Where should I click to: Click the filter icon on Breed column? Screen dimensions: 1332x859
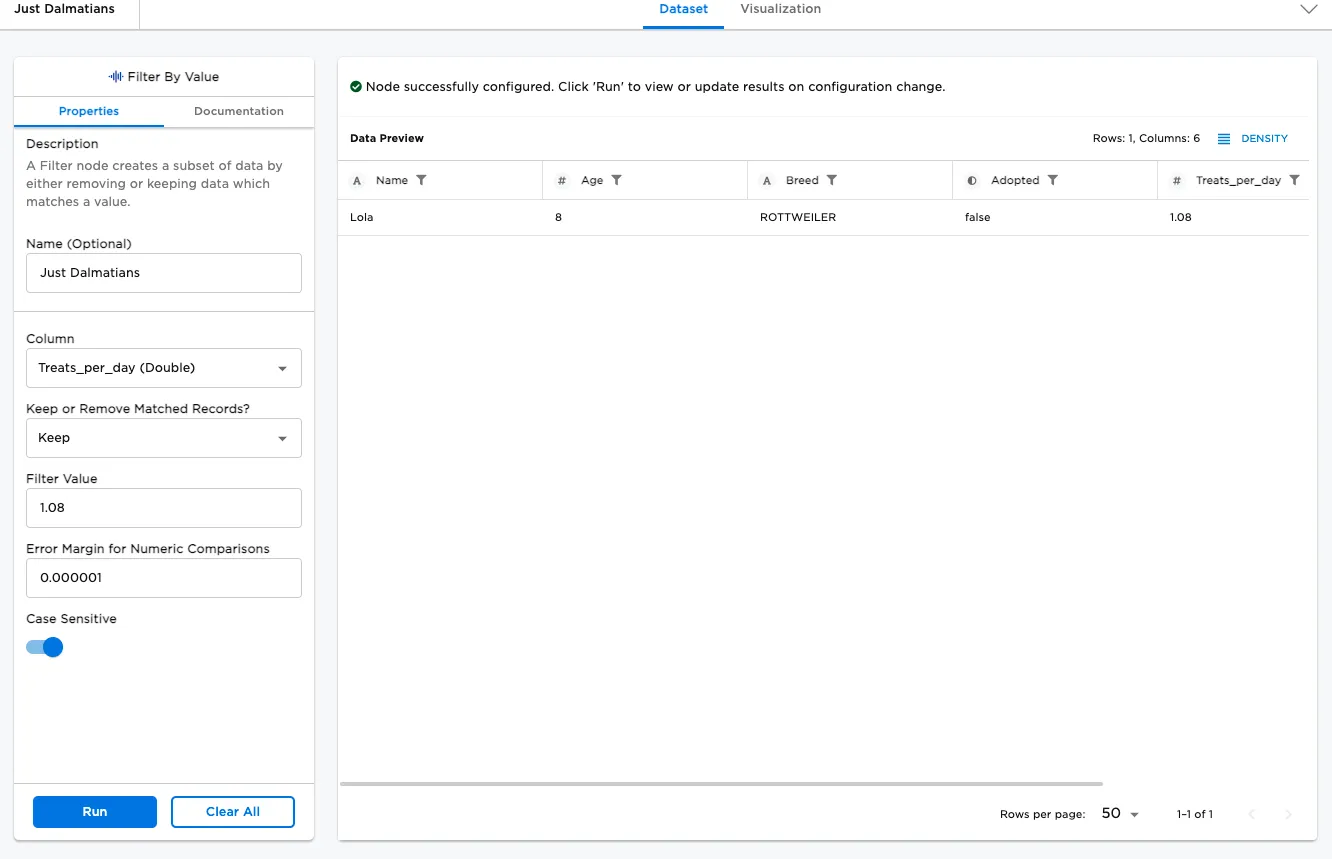(x=832, y=180)
